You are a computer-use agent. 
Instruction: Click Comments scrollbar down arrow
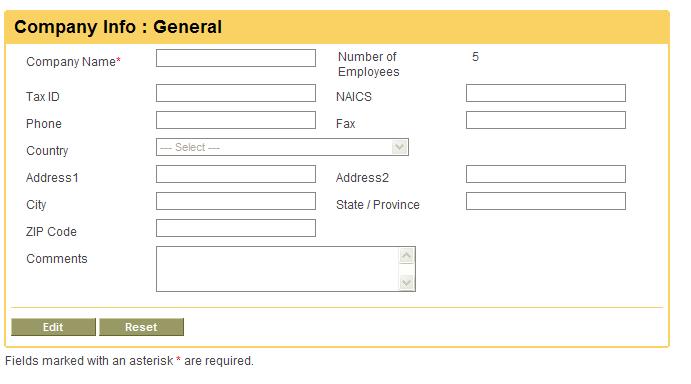pos(406,282)
